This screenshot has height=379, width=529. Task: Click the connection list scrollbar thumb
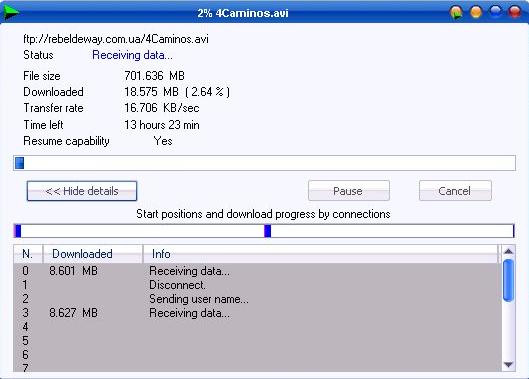508,280
